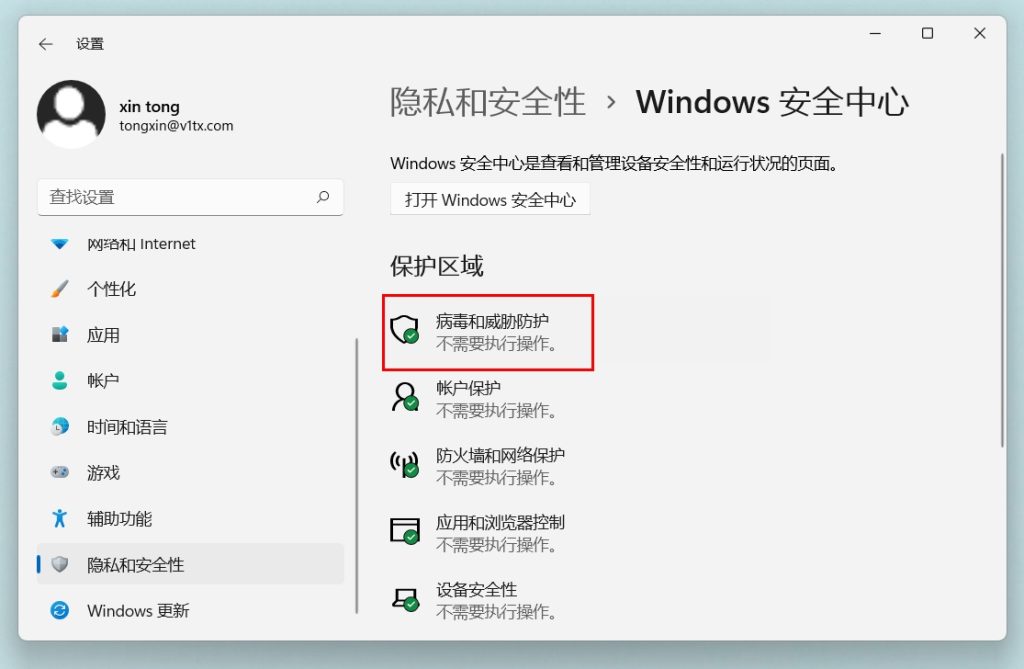This screenshot has height=669, width=1024.
Task: Click the user avatar picture
Action: coord(71,114)
